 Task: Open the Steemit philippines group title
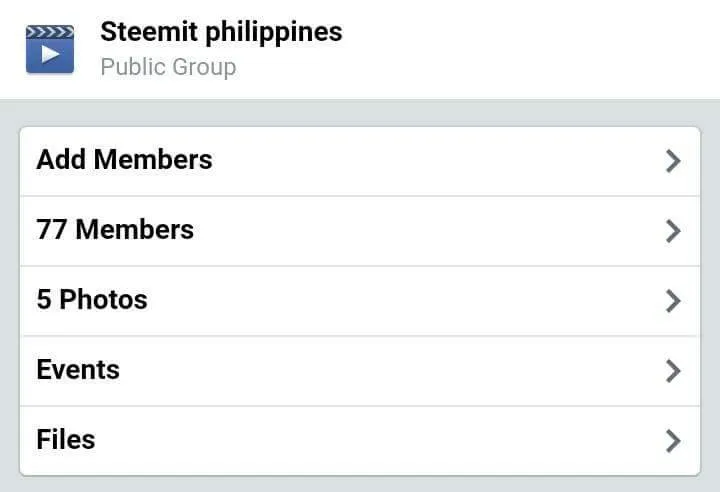(221, 32)
